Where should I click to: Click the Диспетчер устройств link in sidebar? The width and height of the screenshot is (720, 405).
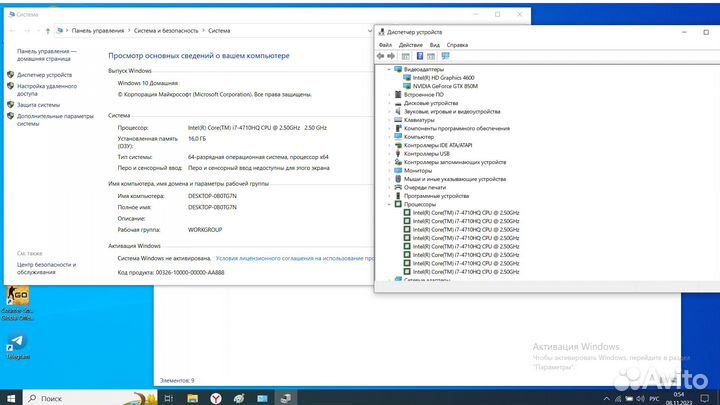click(x=44, y=74)
